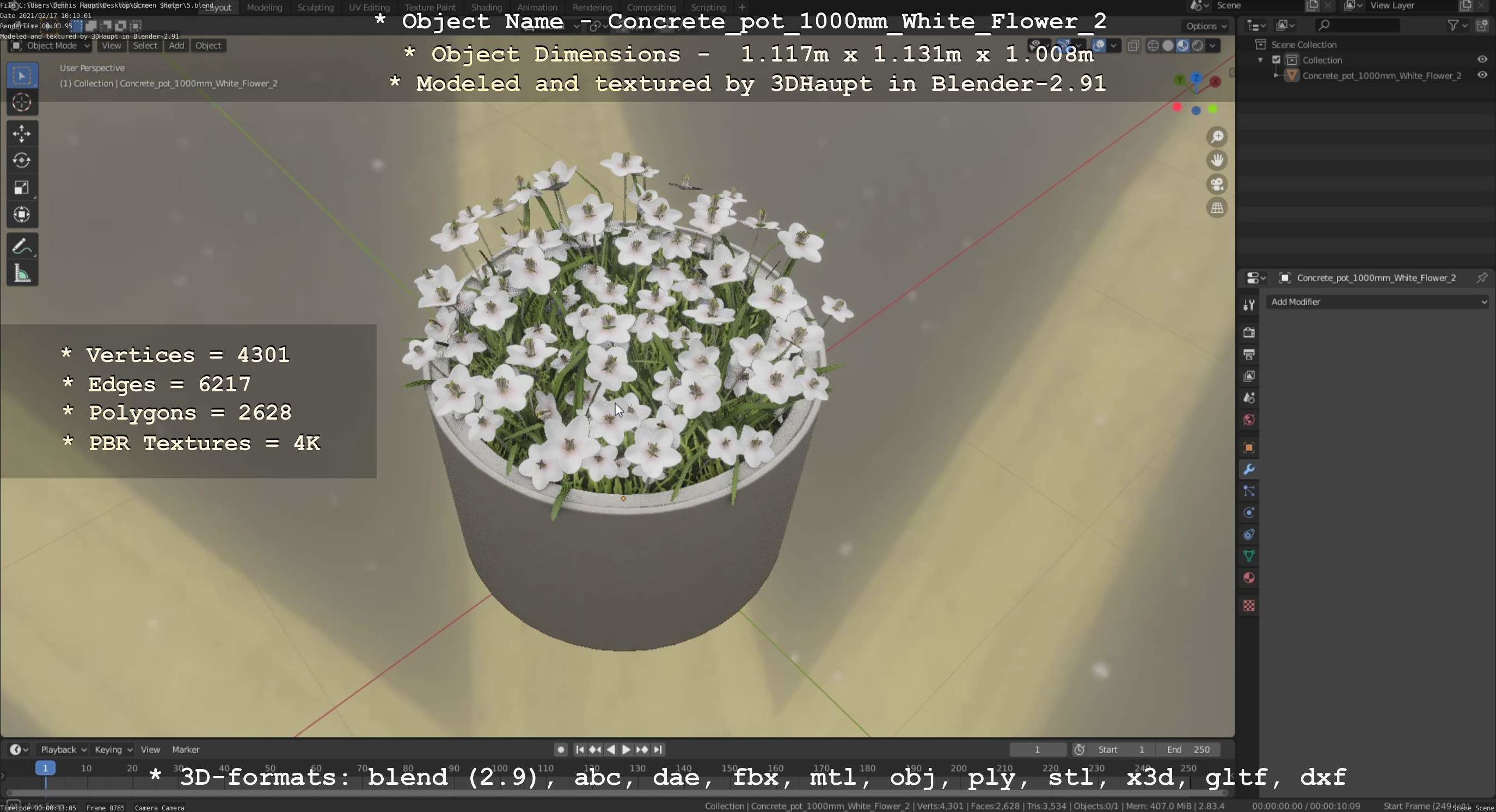Viewport: 1496px width, 812px height.
Task: Switch to the UV Editing workspace tab
Action: point(369,7)
